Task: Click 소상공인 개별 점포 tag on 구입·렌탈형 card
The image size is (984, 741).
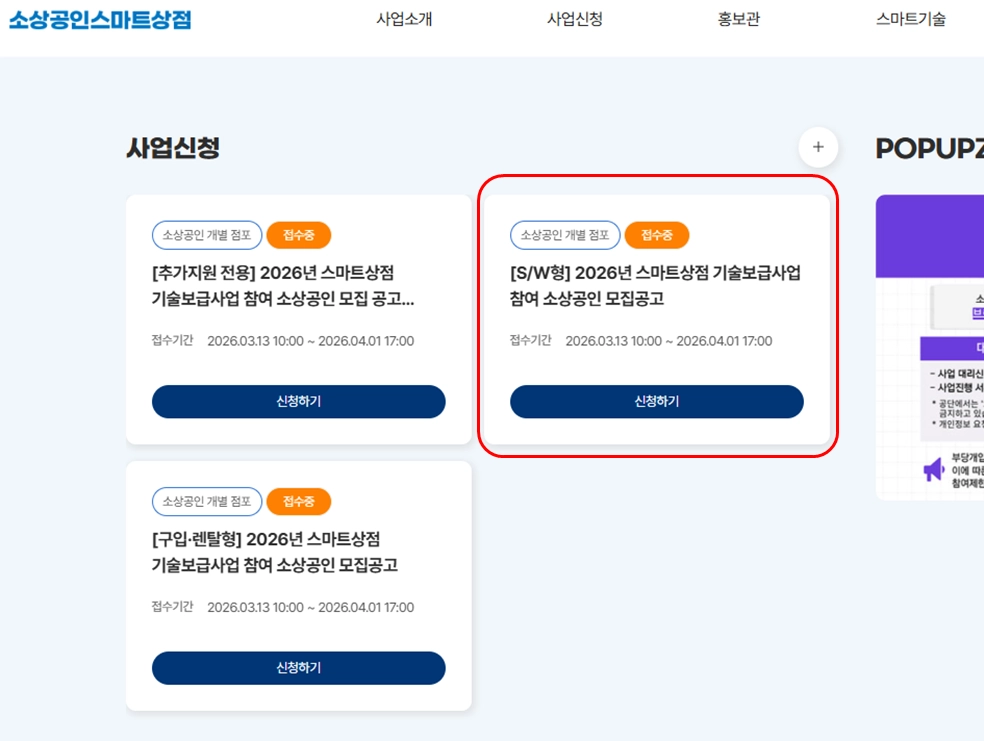Action: pyautogui.click(x=207, y=501)
